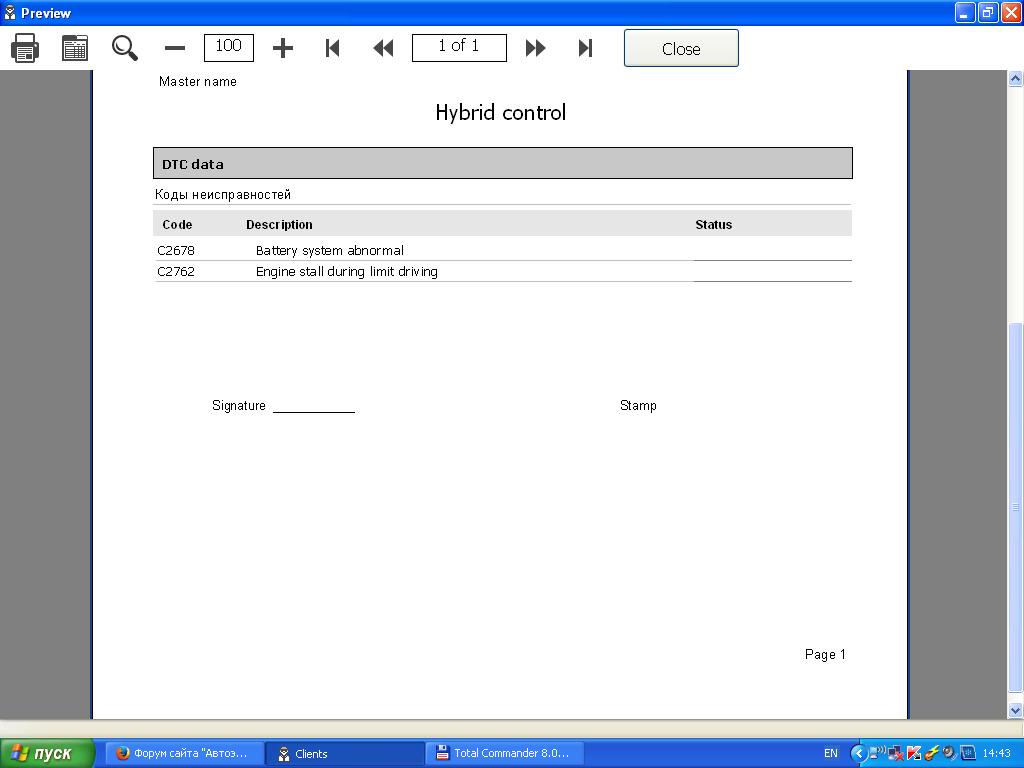Click the vertical scrollbar thumb
The width and height of the screenshot is (1024, 768).
click(x=1016, y=507)
